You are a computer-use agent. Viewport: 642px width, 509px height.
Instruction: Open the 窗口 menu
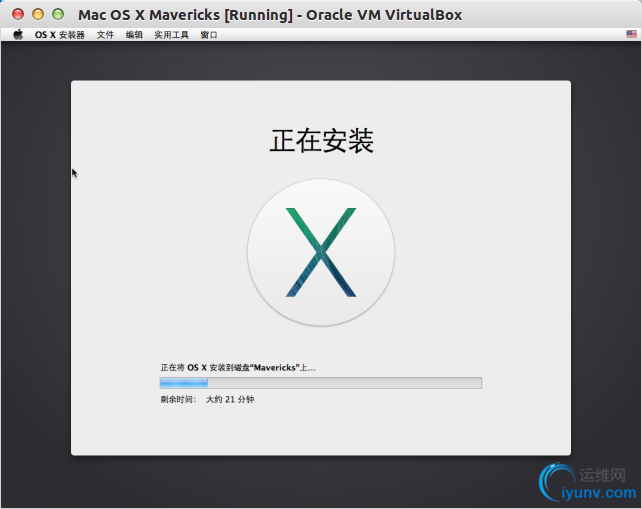209,35
